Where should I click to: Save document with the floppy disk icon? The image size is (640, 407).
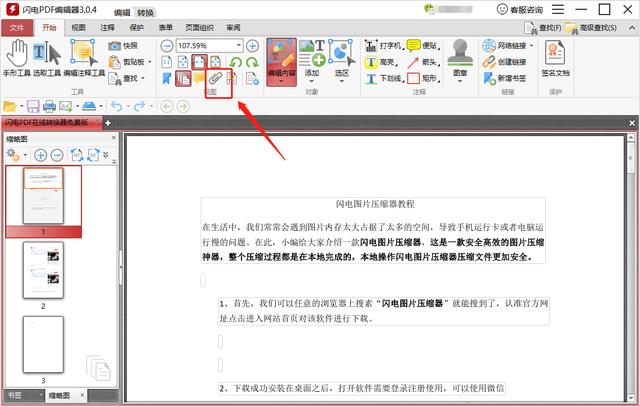click(x=33, y=107)
